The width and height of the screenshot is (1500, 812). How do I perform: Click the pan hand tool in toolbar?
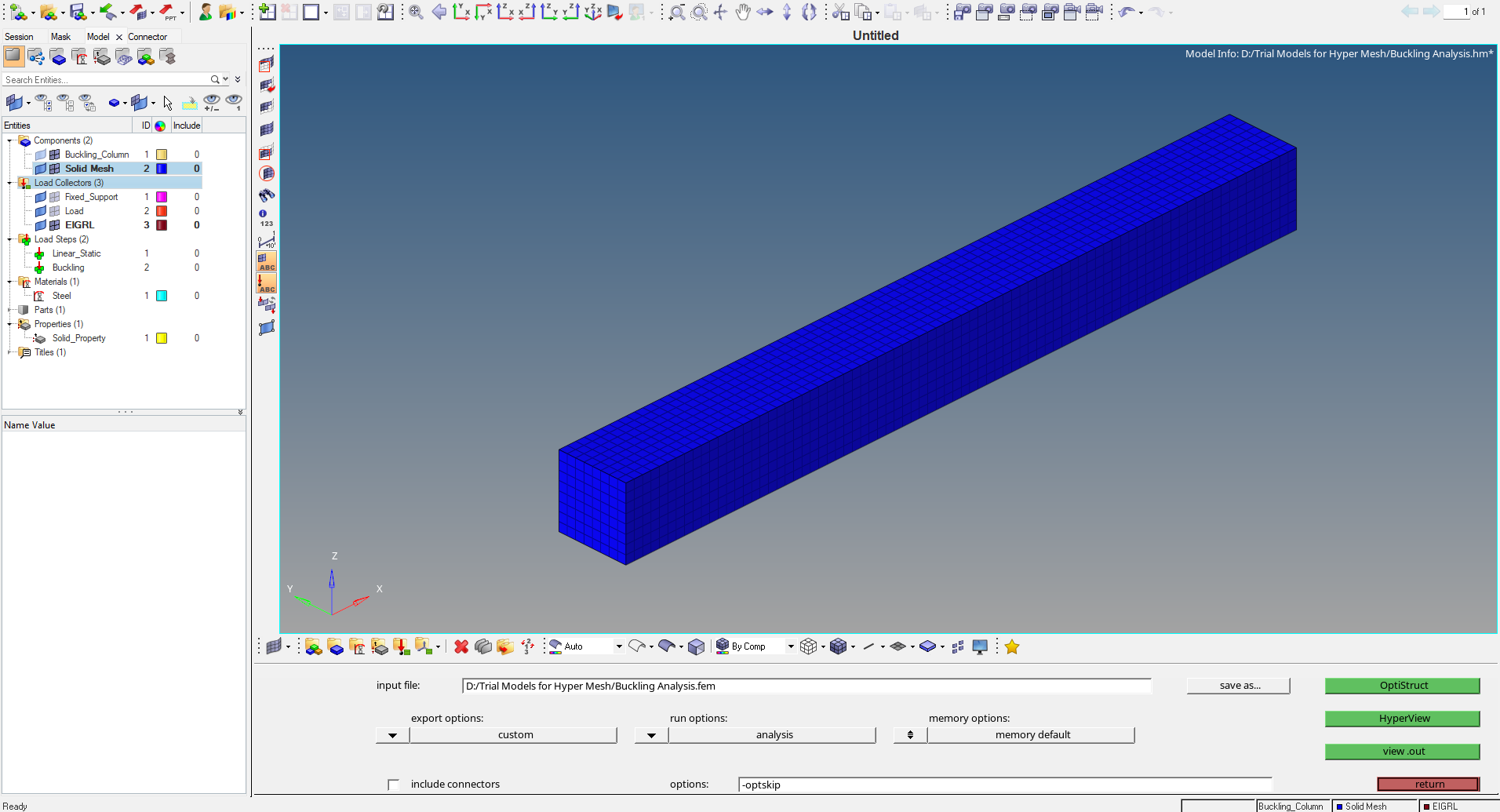(742, 12)
